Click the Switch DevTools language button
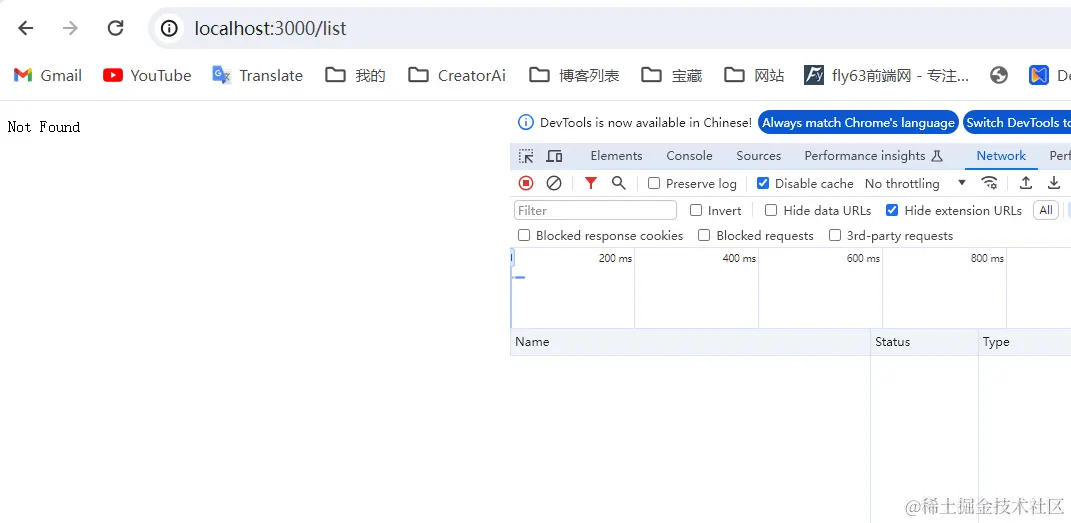Image resolution: width=1071 pixels, height=523 pixels. click(1017, 123)
